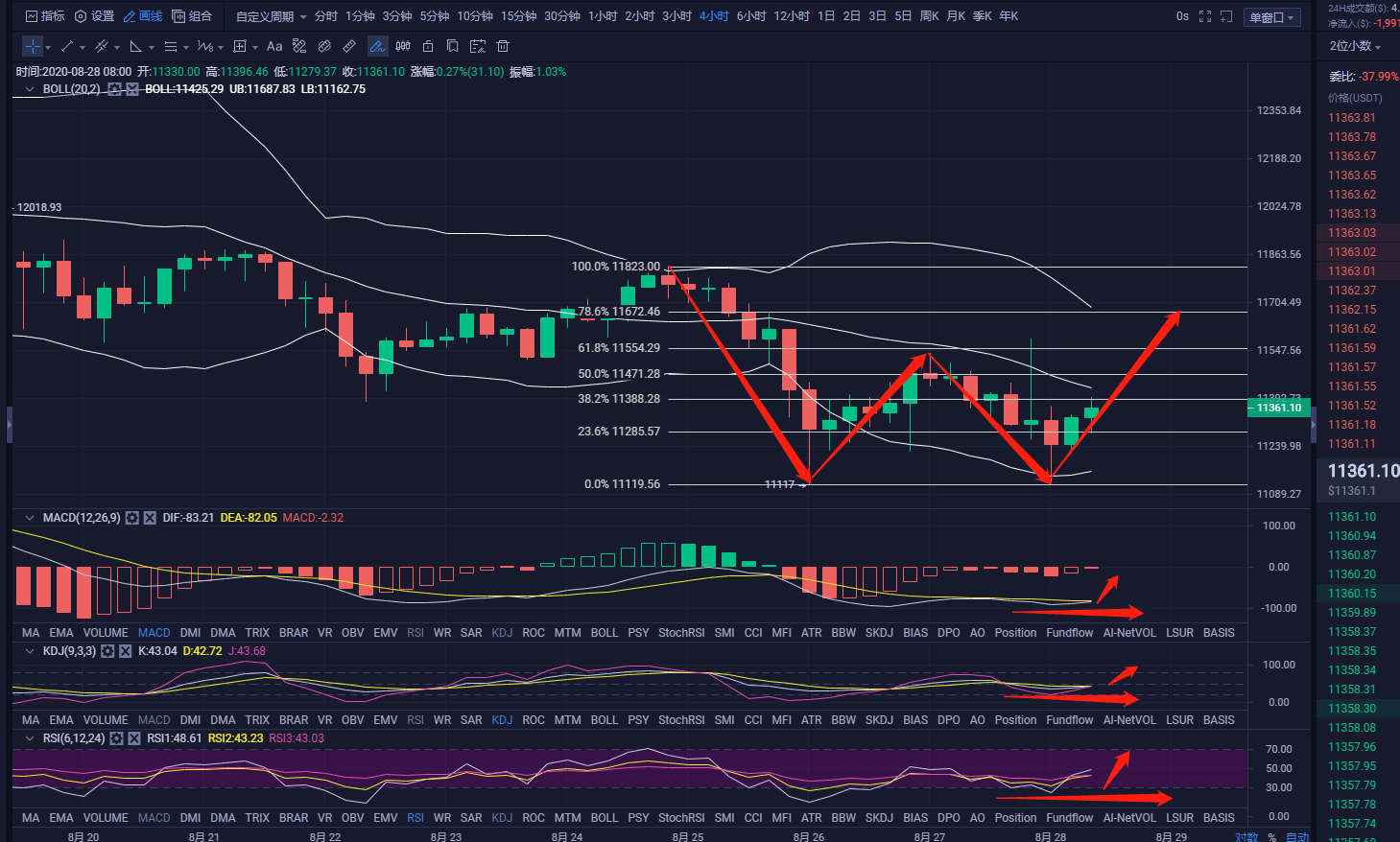
Task: Expand the crosshair tool dropdown arrow
Action: pos(48,47)
